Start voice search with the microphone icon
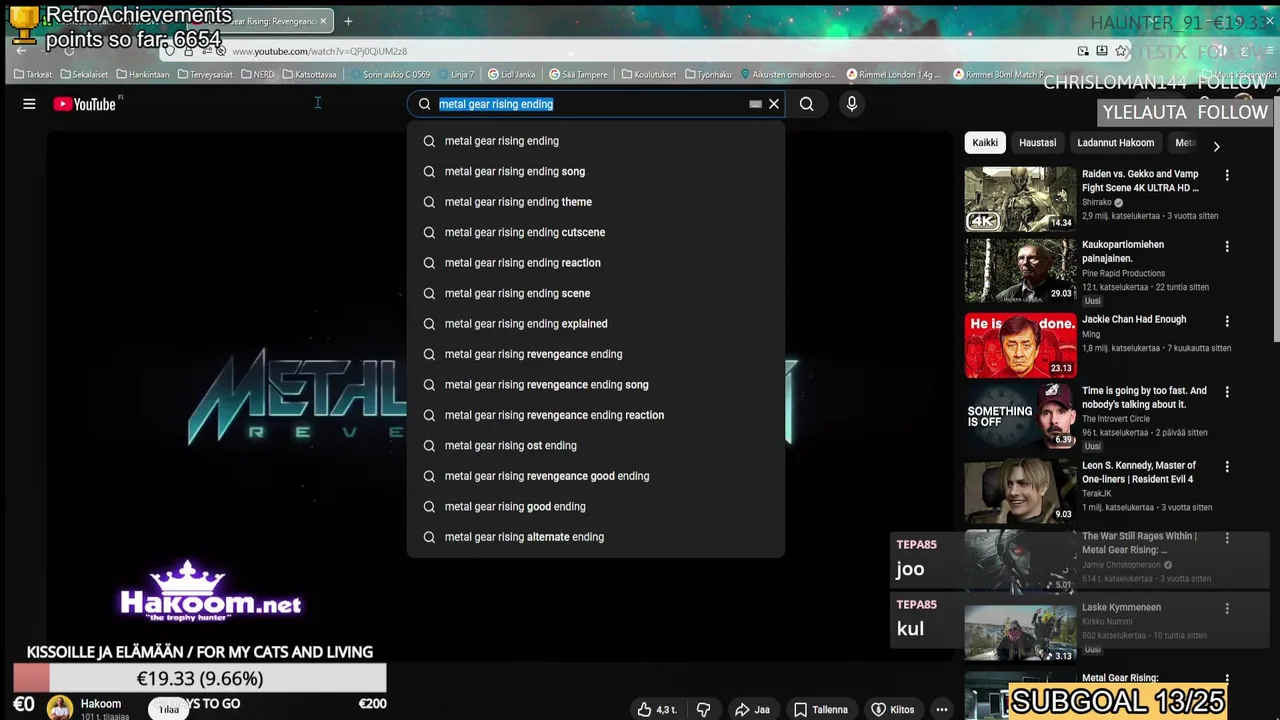The width and height of the screenshot is (1280, 720). tap(852, 104)
